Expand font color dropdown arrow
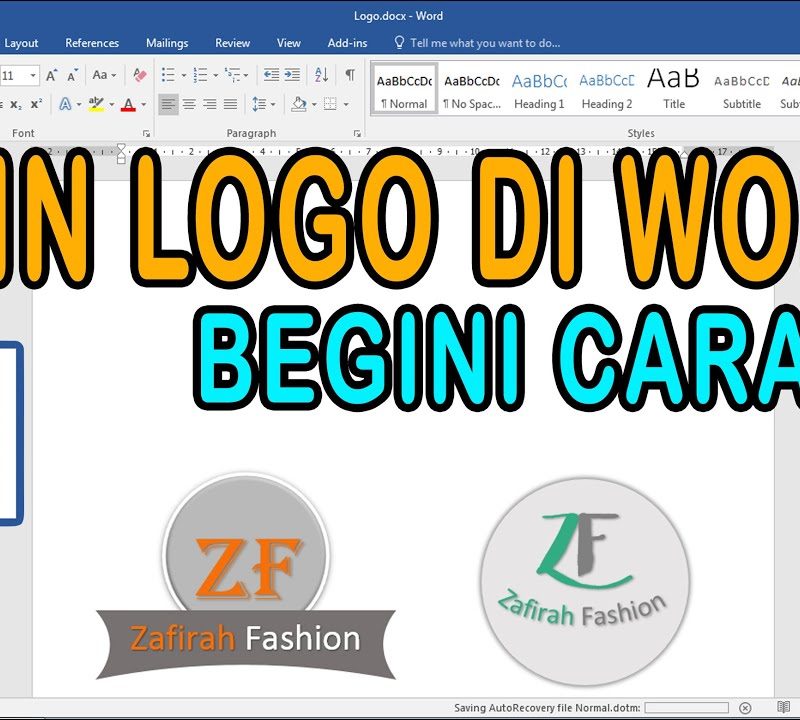 tap(143, 105)
